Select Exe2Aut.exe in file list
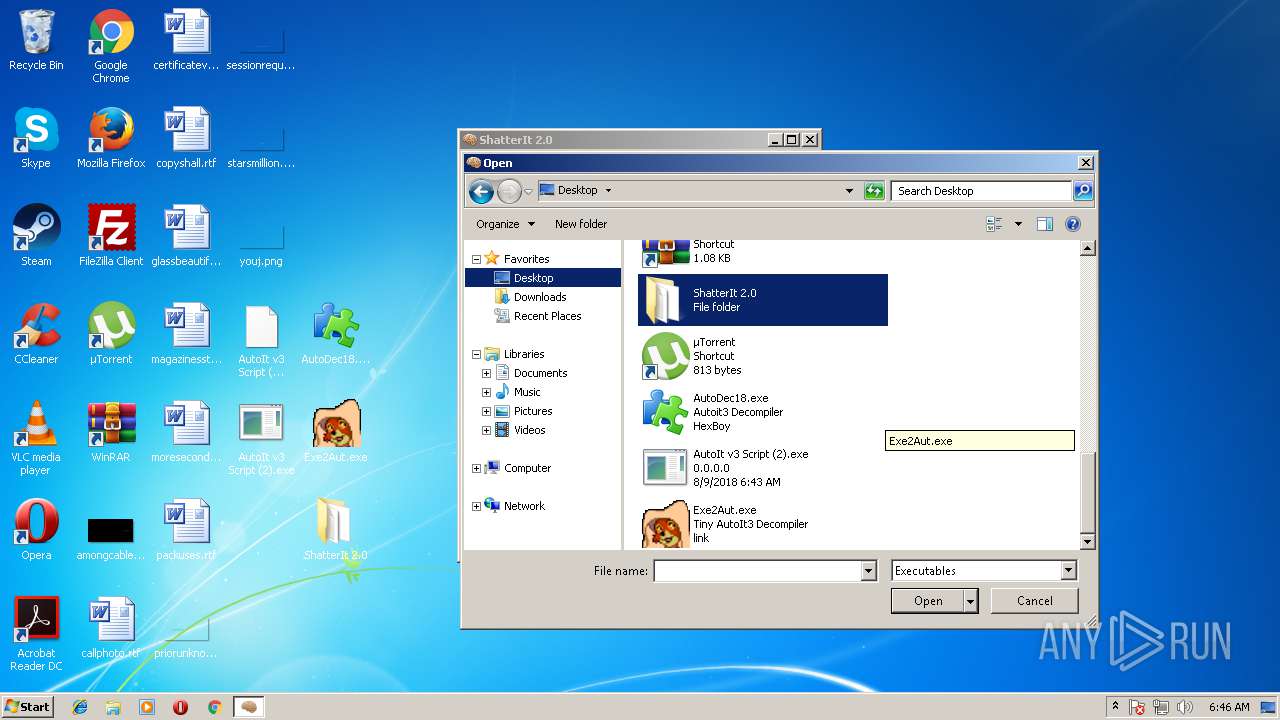 coord(762,524)
